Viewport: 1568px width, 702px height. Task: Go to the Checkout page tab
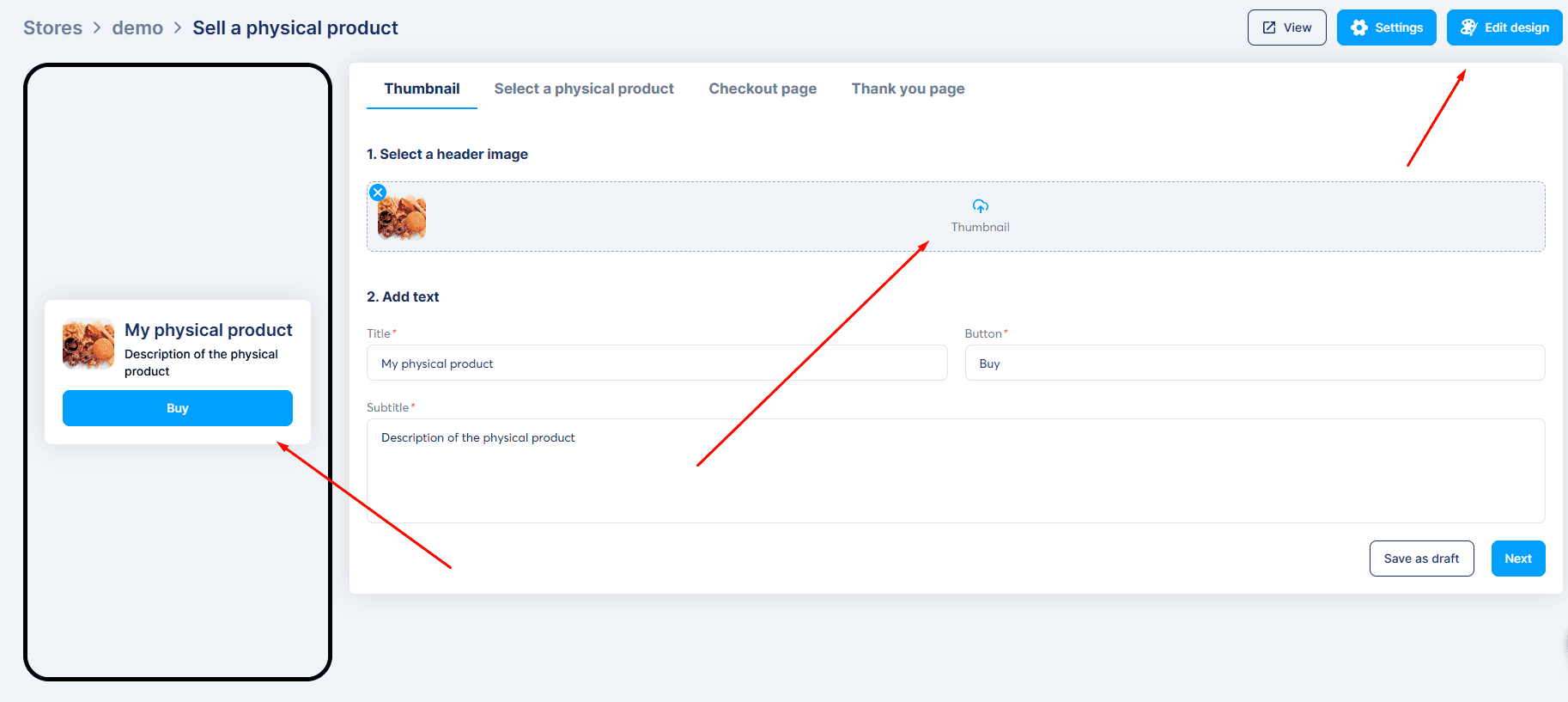point(763,89)
